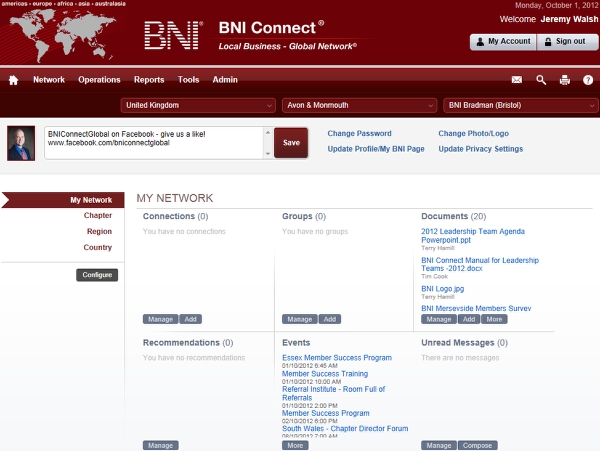Image resolution: width=600 pixels, height=451 pixels.
Task: Click the date Monday, October 1, 2012
Action: click(x=556, y=5)
